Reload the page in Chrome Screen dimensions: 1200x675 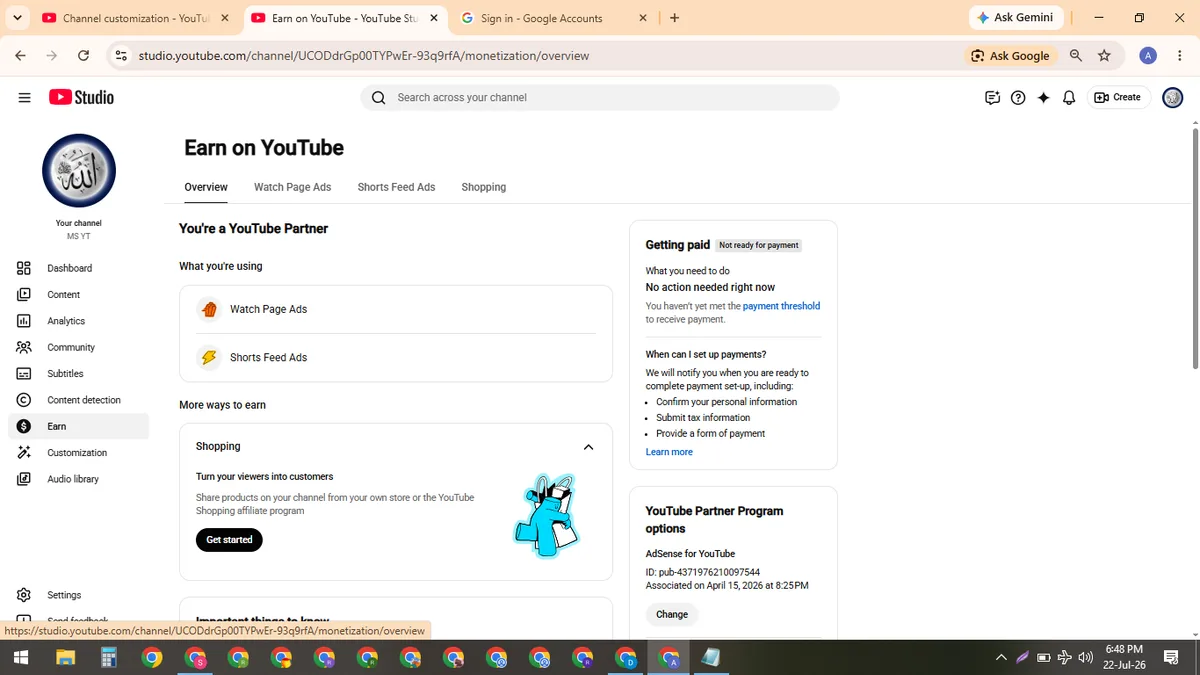(x=83, y=56)
